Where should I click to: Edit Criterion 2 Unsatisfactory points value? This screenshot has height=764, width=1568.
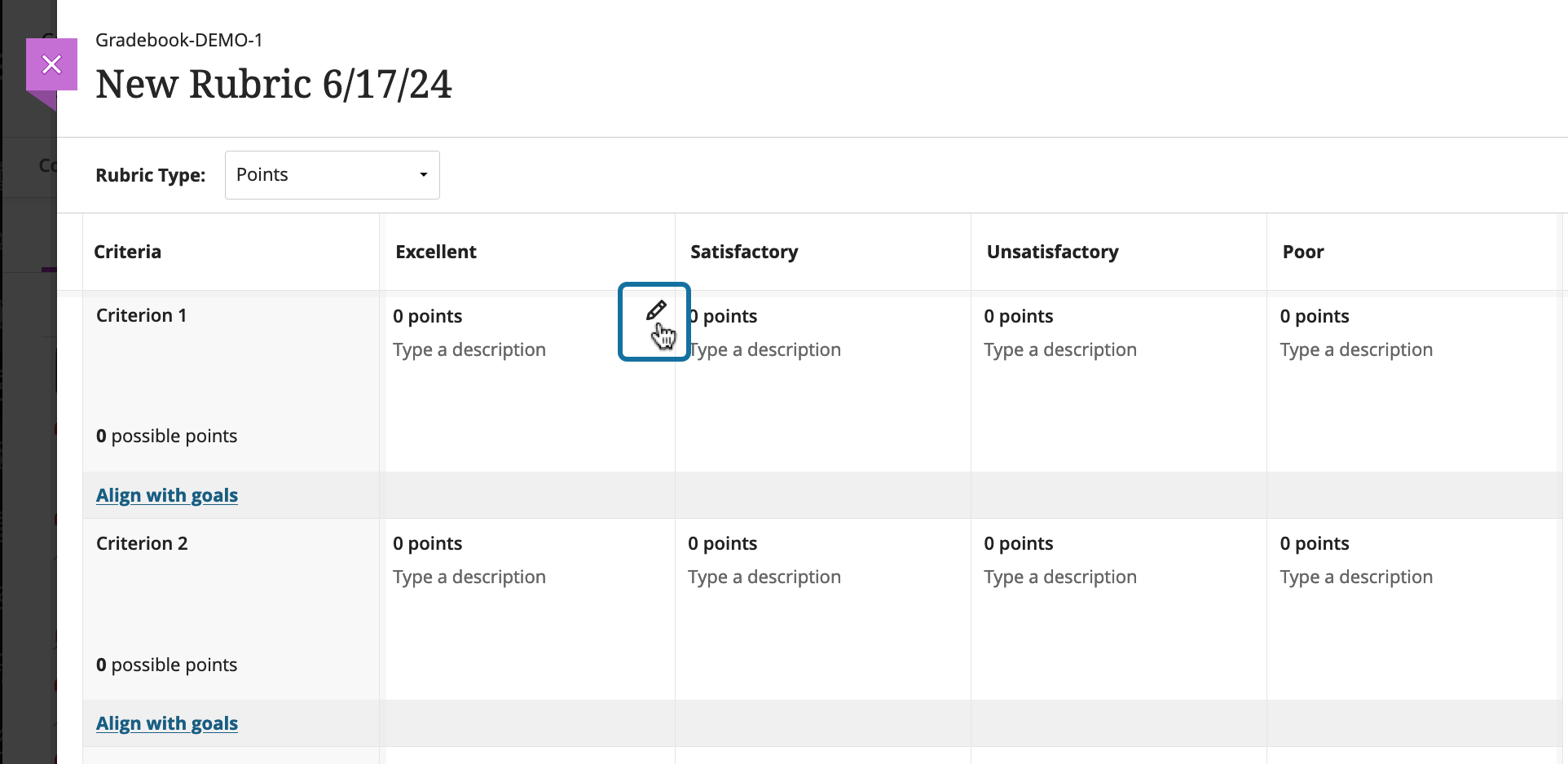(1018, 544)
